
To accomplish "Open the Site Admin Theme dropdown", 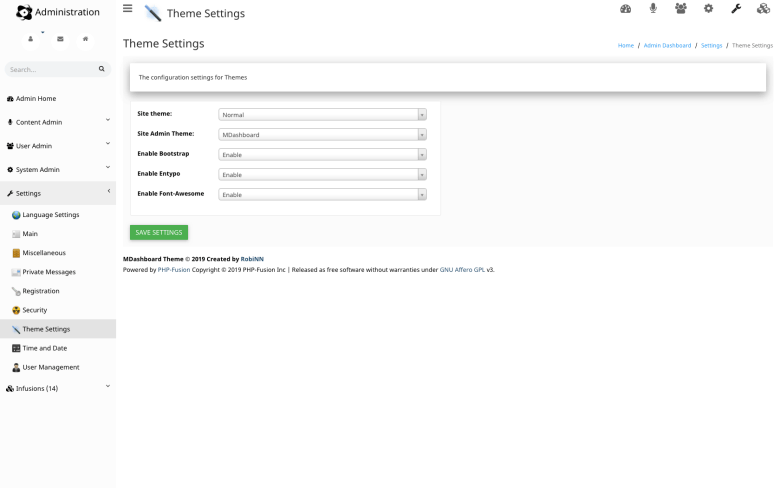I will click(322, 135).
